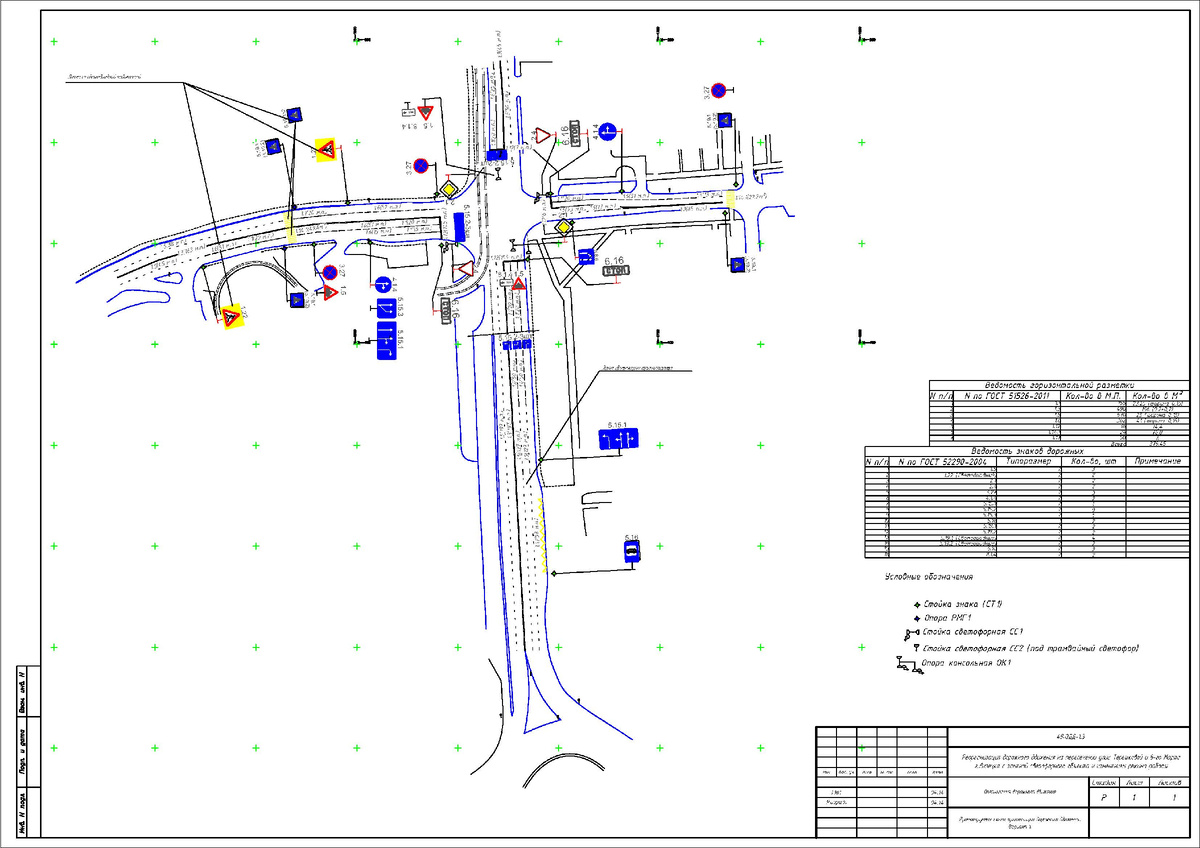Screen dimensions: 1200x848
Task: Click the 'Условные обозначения' legend heading
Action: point(928,577)
